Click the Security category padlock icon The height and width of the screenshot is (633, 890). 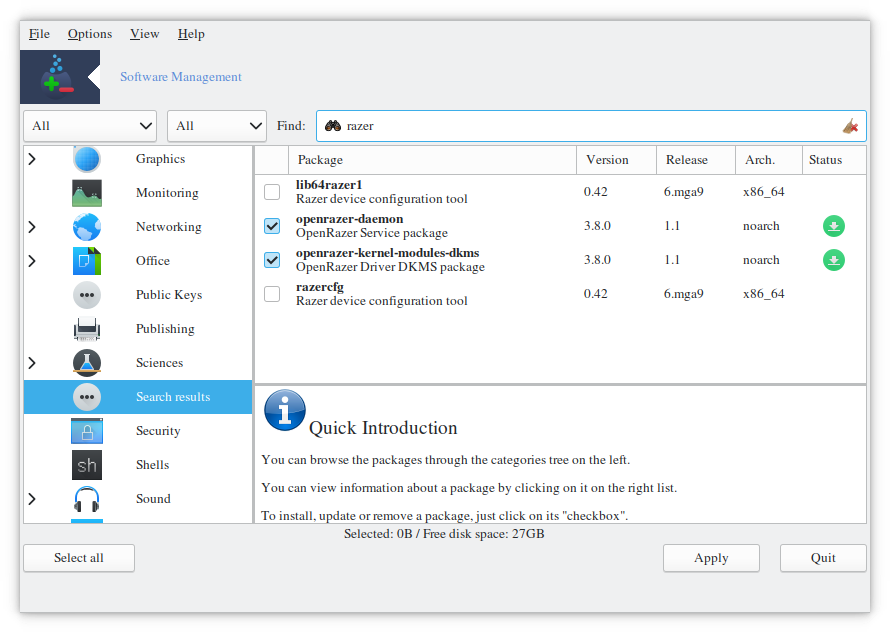point(87,431)
